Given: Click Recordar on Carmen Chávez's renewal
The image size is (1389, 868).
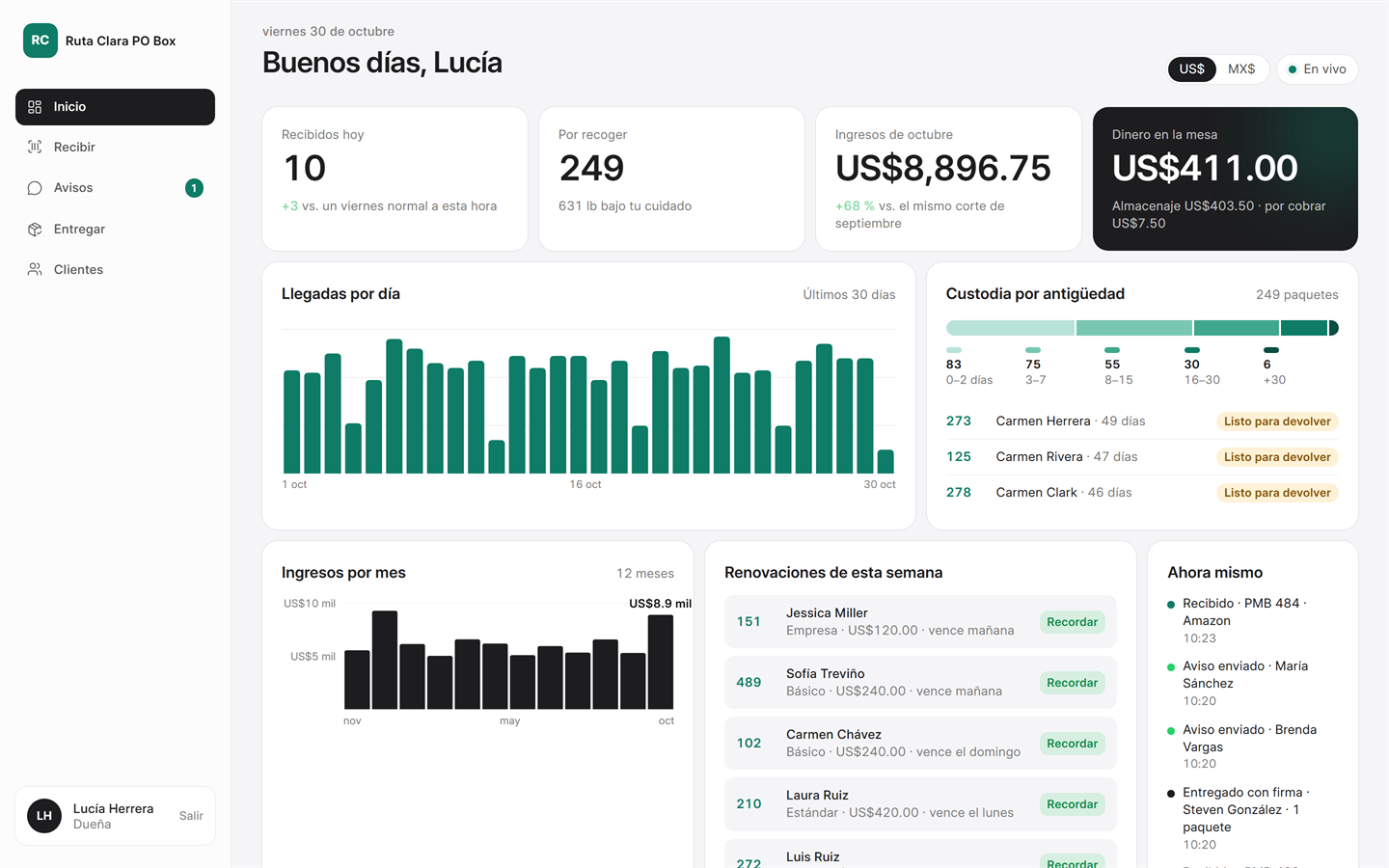Looking at the screenshot, I should tap(1073, 744).
